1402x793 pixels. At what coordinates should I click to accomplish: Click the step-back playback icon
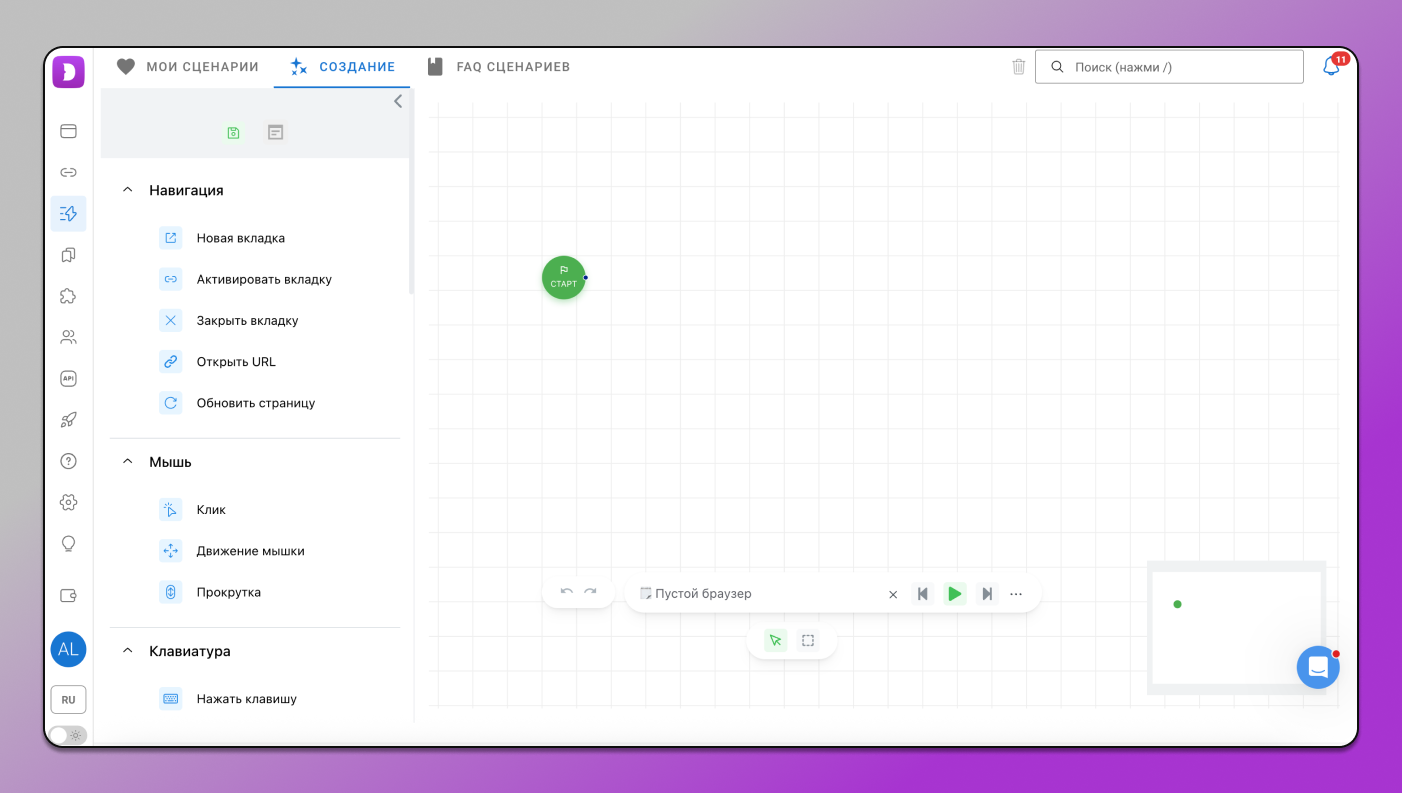click(x=923, y=594)
